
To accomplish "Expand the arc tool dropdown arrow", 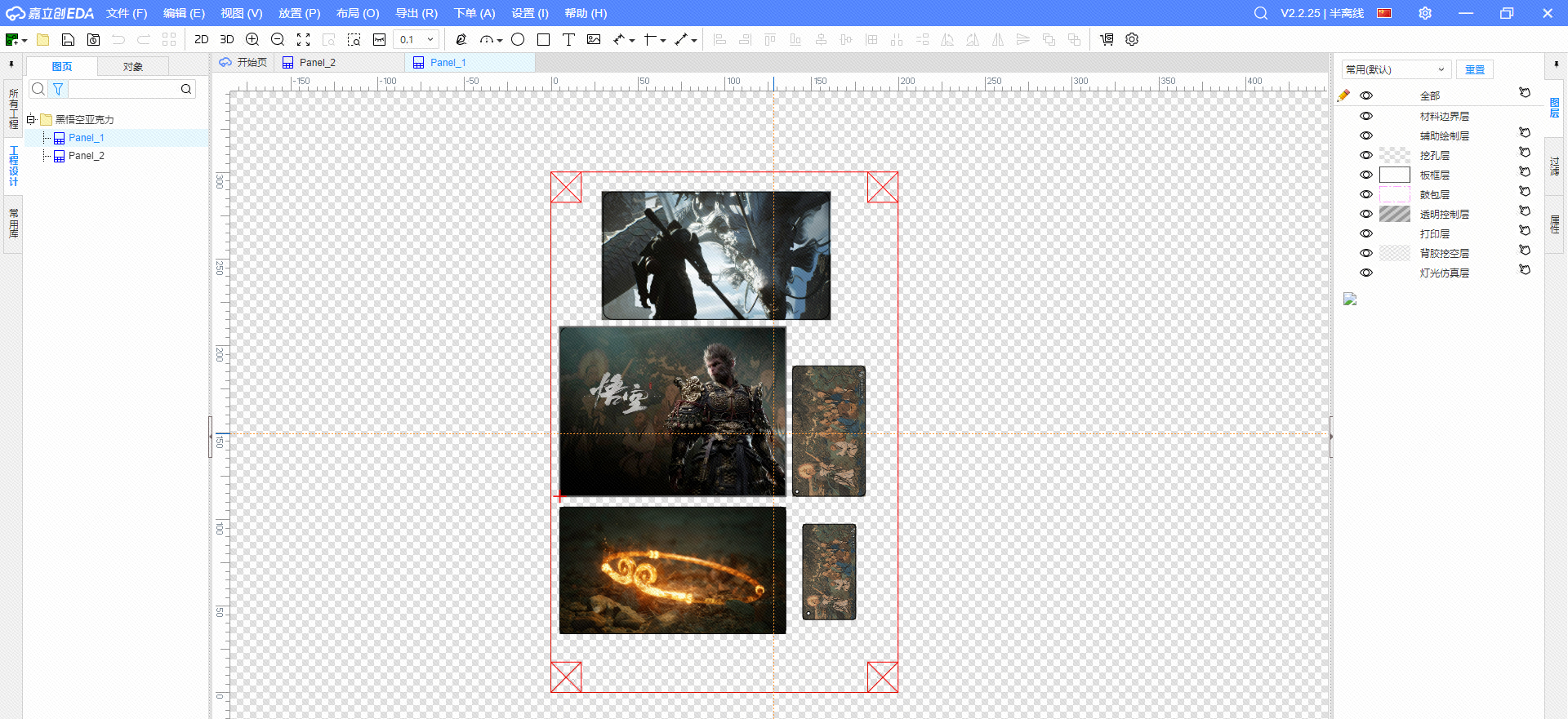I will click(500, 40).
